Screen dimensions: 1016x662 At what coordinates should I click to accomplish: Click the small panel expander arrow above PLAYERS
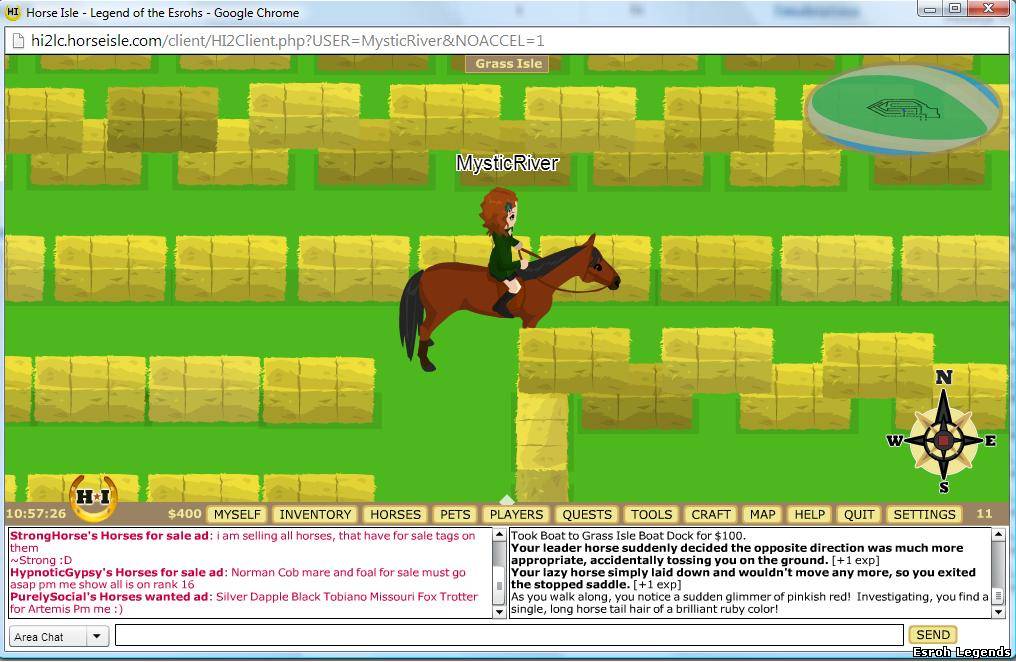point(507,499)
